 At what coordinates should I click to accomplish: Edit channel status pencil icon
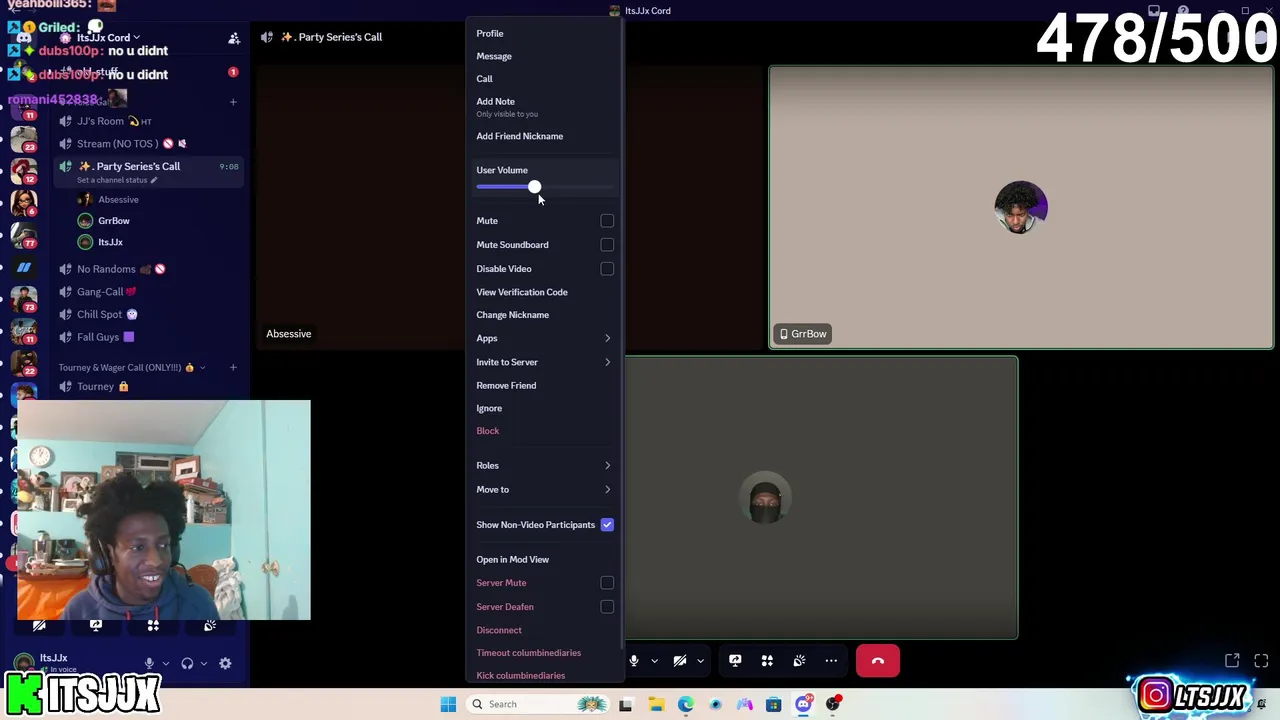coord(154,180)
